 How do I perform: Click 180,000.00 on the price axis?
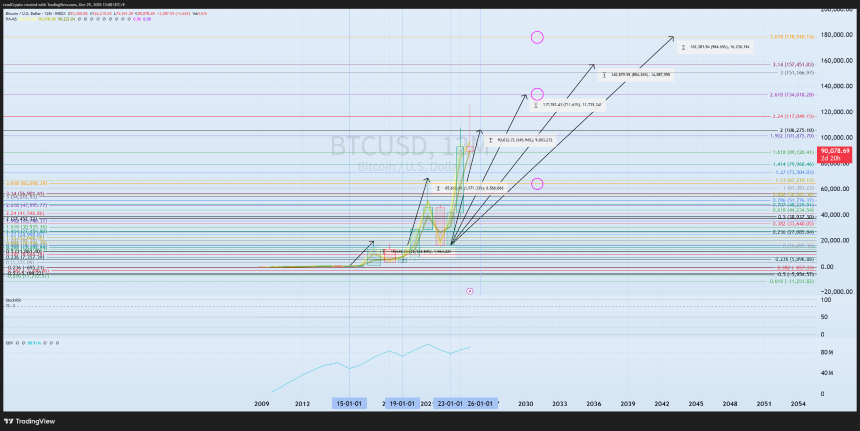[836, 35]
